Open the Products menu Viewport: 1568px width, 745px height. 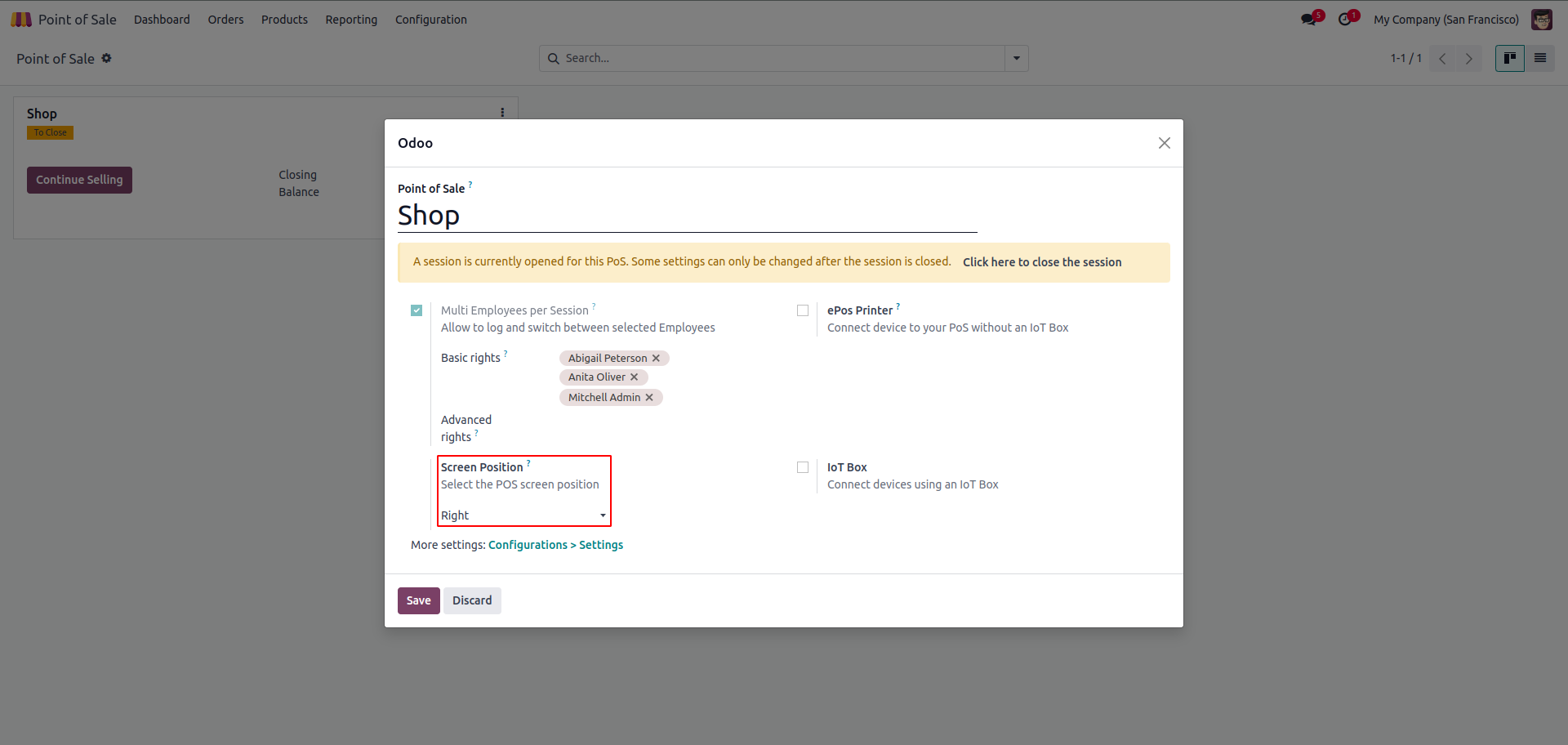(x=284, y=20)
